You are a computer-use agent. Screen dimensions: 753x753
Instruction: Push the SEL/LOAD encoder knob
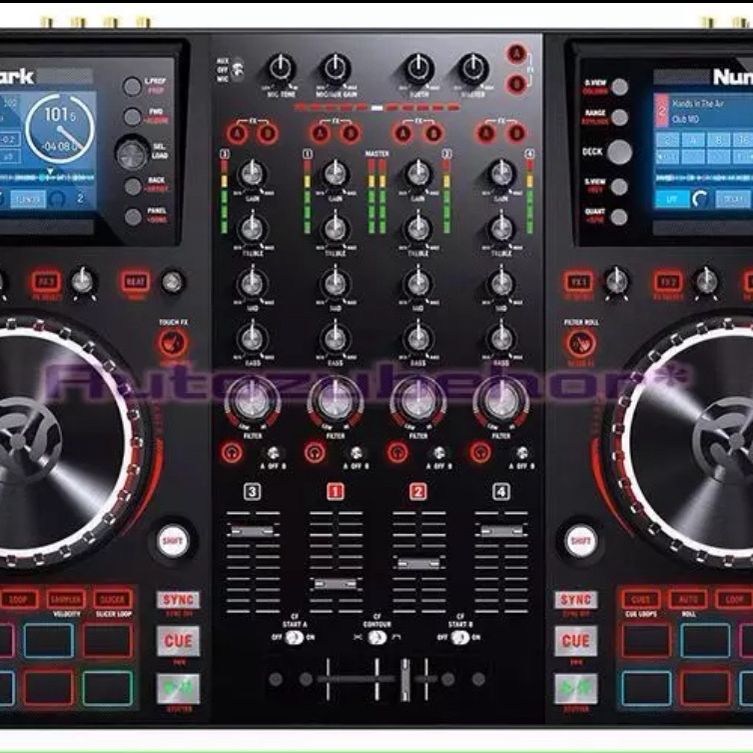click(132, 154)
